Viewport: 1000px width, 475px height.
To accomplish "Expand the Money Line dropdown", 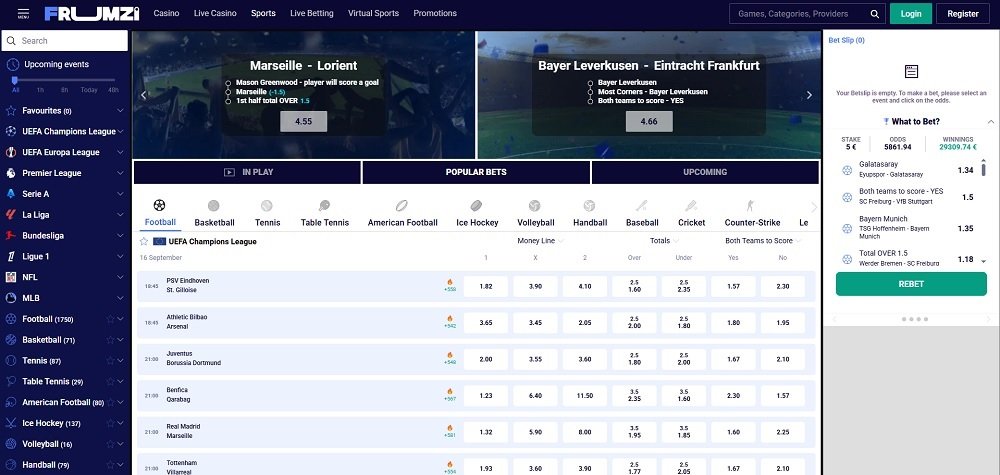I will (541, 241).
